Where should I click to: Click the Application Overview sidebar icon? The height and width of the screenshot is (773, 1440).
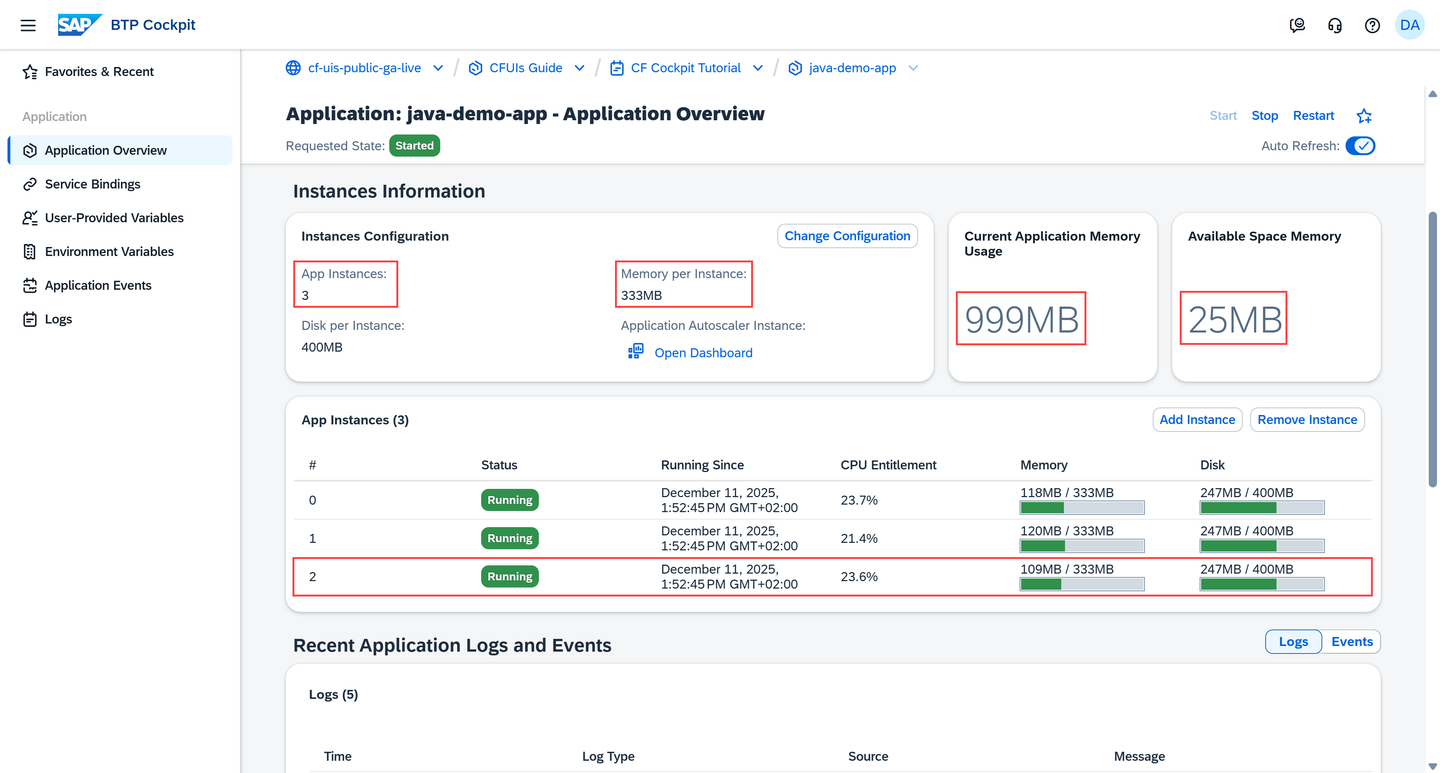(x=29, y=151)
